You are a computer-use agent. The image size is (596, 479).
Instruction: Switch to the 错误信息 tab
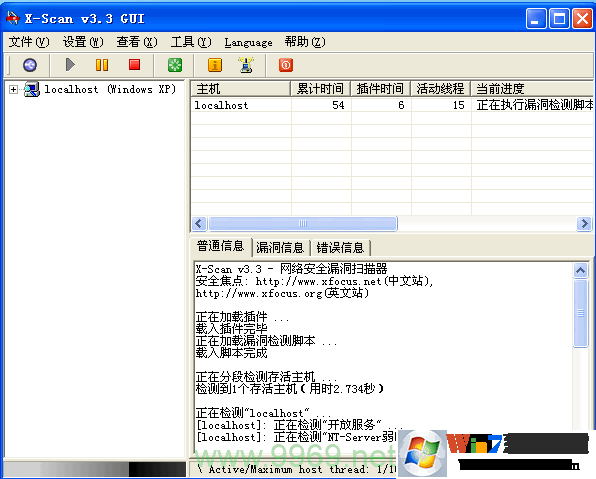340,248
